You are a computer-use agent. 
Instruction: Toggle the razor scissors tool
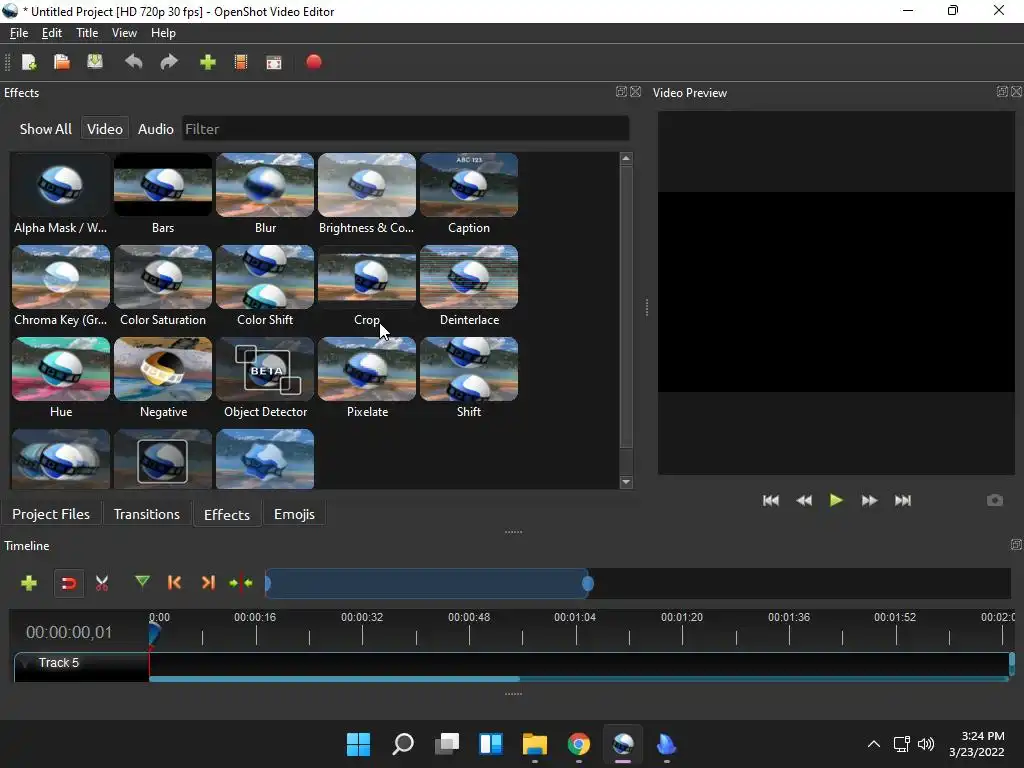click(102, 583)
